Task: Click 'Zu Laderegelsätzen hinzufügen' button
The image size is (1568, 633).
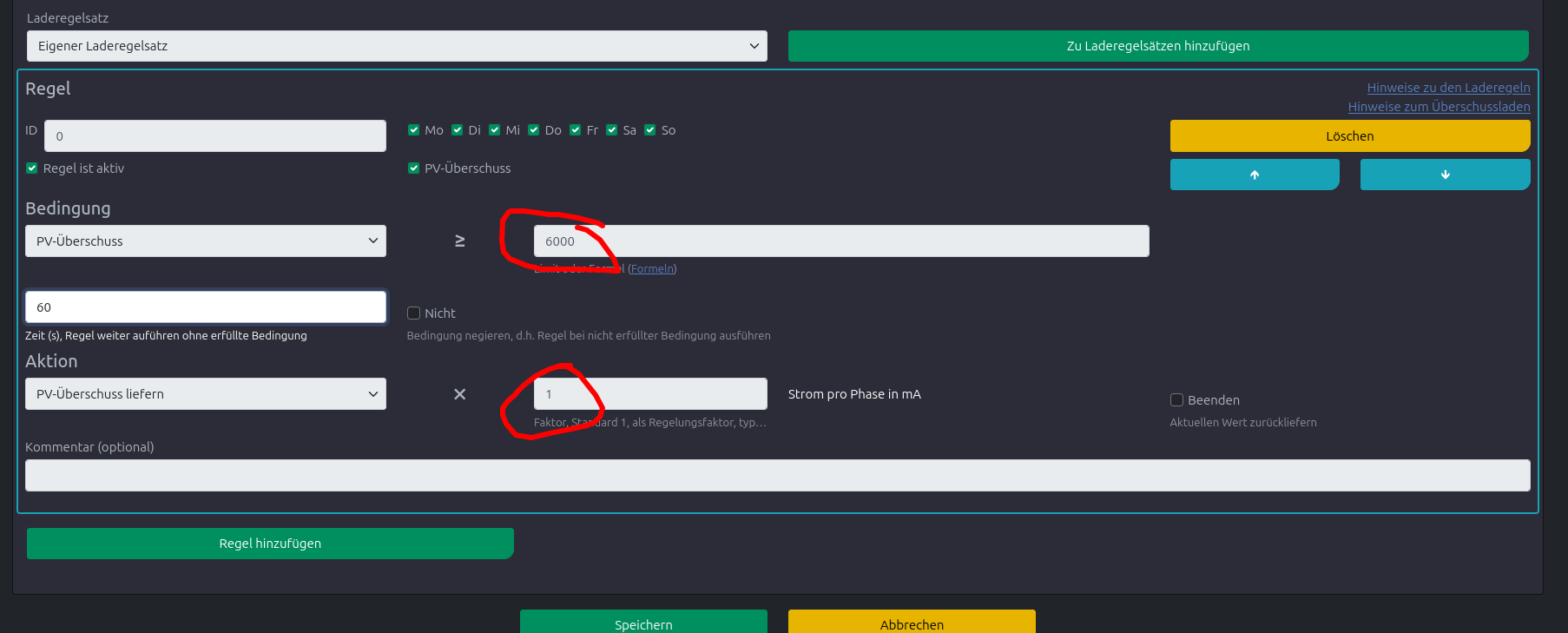Action: [x=1158, y=46]
